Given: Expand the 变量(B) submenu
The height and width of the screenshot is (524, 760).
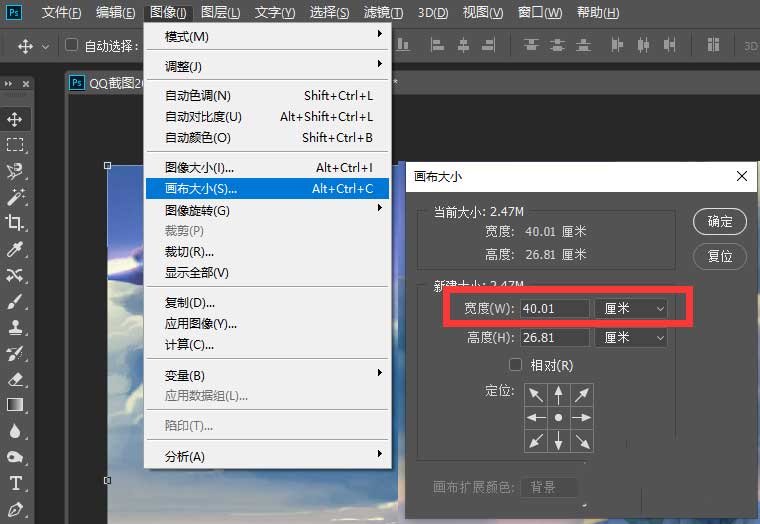Looking at the screenshot, I should [x=267, y=375].
